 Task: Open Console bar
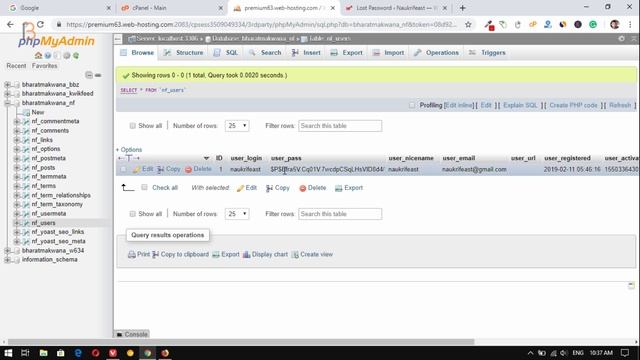[x=132, y=334]
